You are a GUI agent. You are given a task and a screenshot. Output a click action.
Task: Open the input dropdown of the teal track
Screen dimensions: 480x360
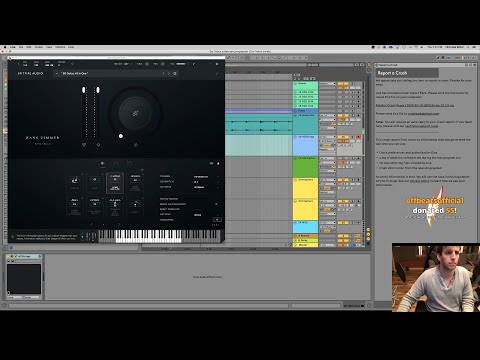(x=328, y=116)
